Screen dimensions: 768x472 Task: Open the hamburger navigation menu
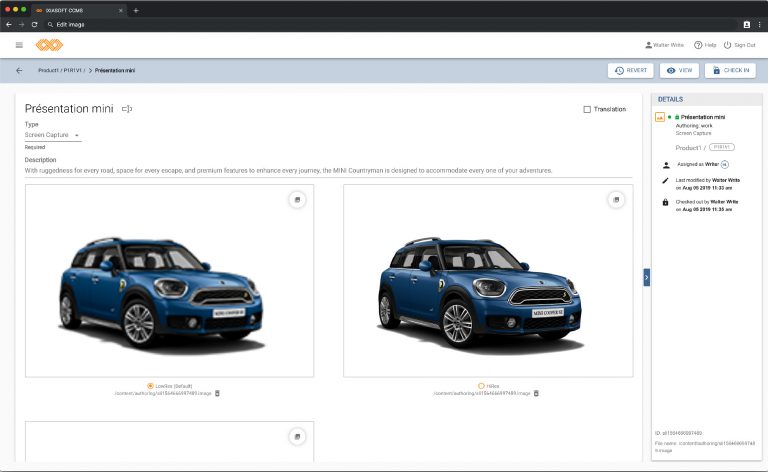19,45
